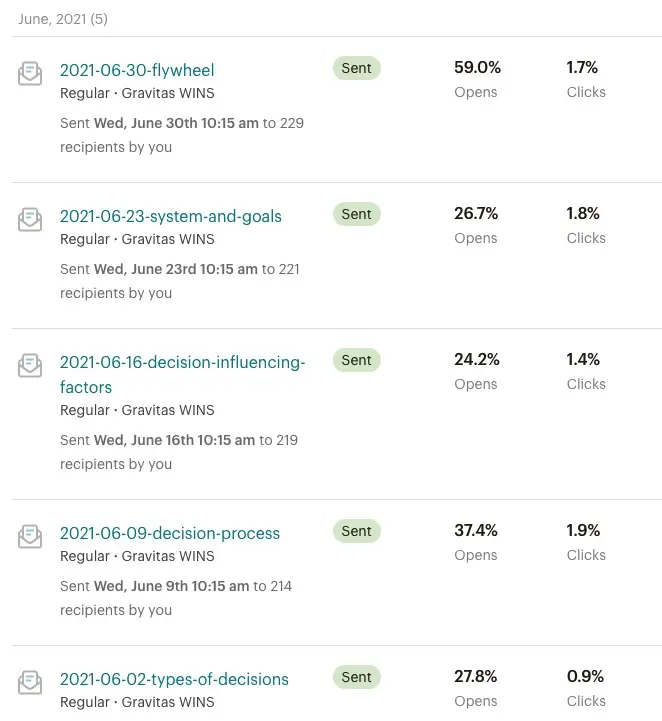
Task: Click the email icon beside 2021-06-09-decision-process
Action: [30, 537]
